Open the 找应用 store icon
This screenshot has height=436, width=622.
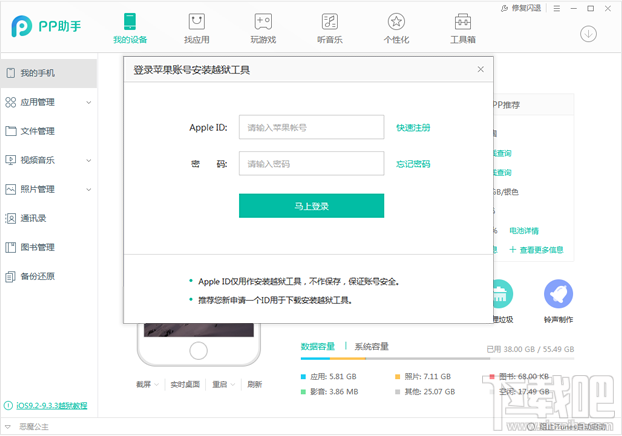click(x=196, y=21)
